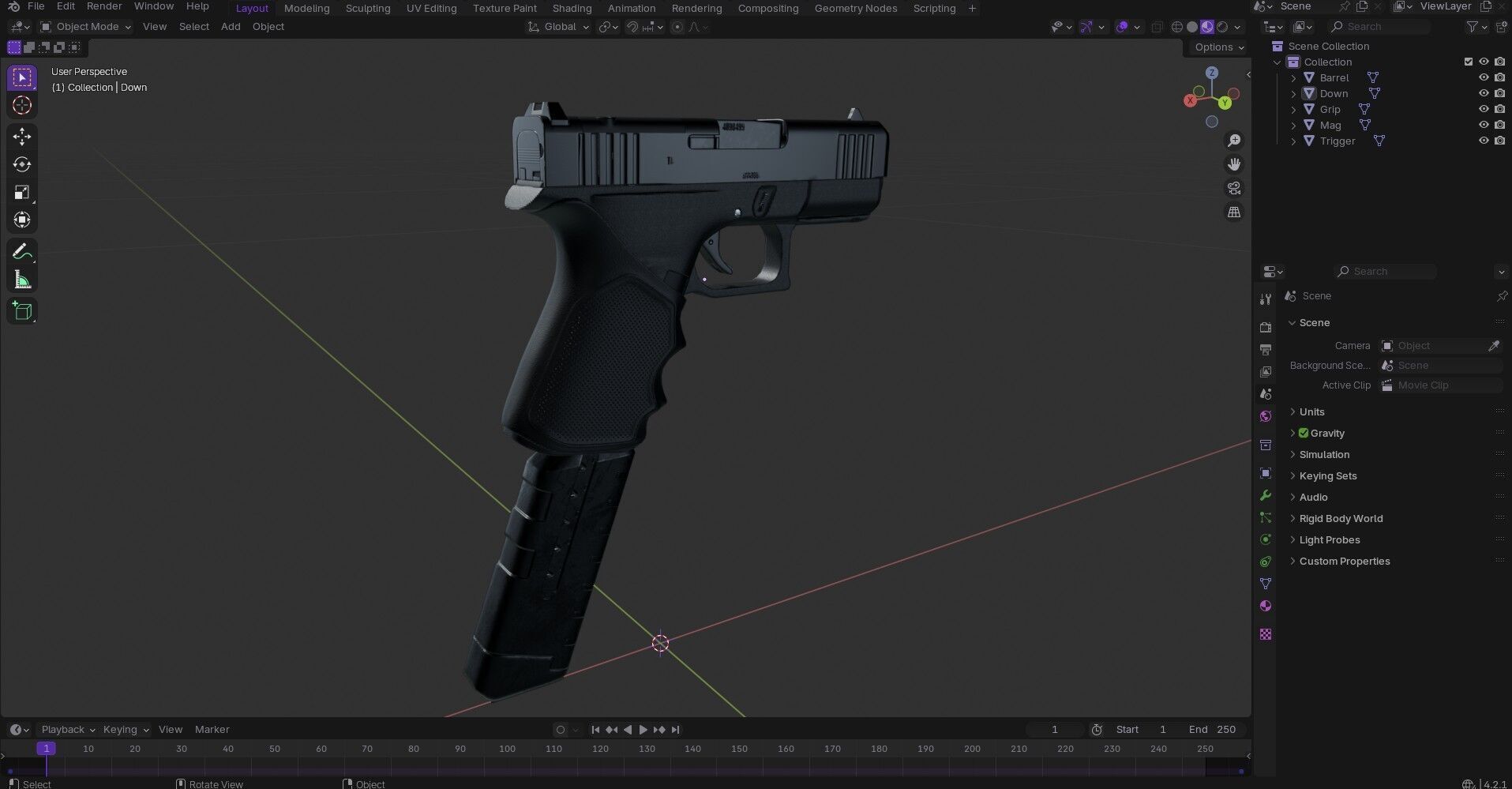Open the File menu

[36, 6]
